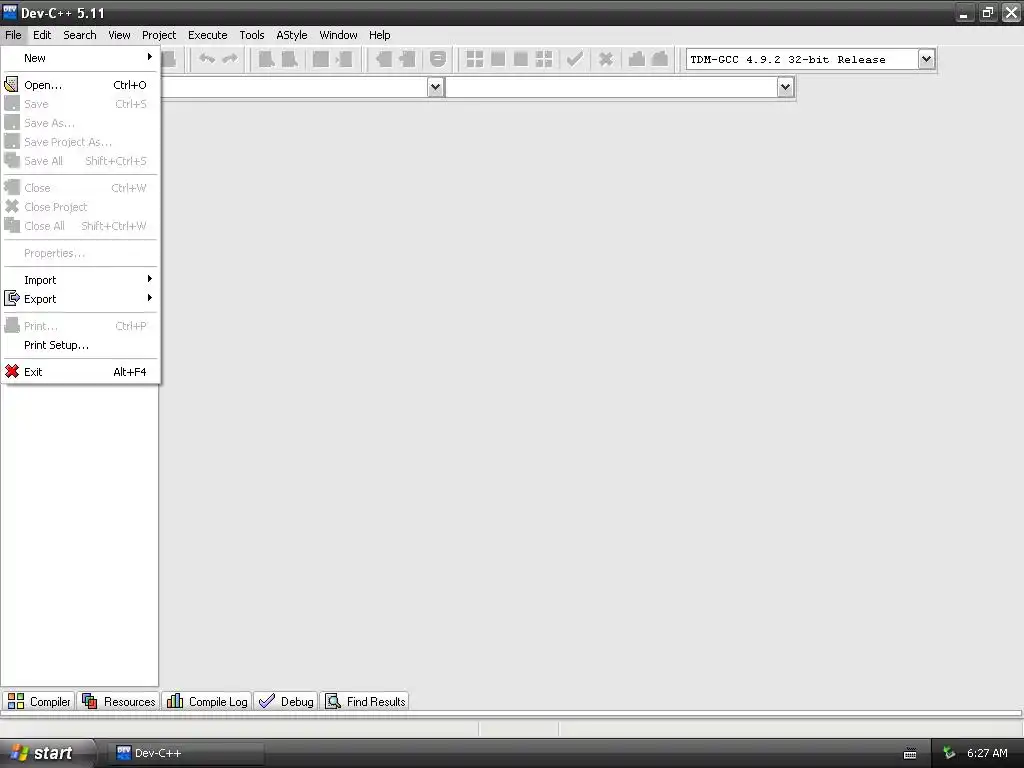
Task: Click the Find toolbar icon
Action: [x=266, y=59]
